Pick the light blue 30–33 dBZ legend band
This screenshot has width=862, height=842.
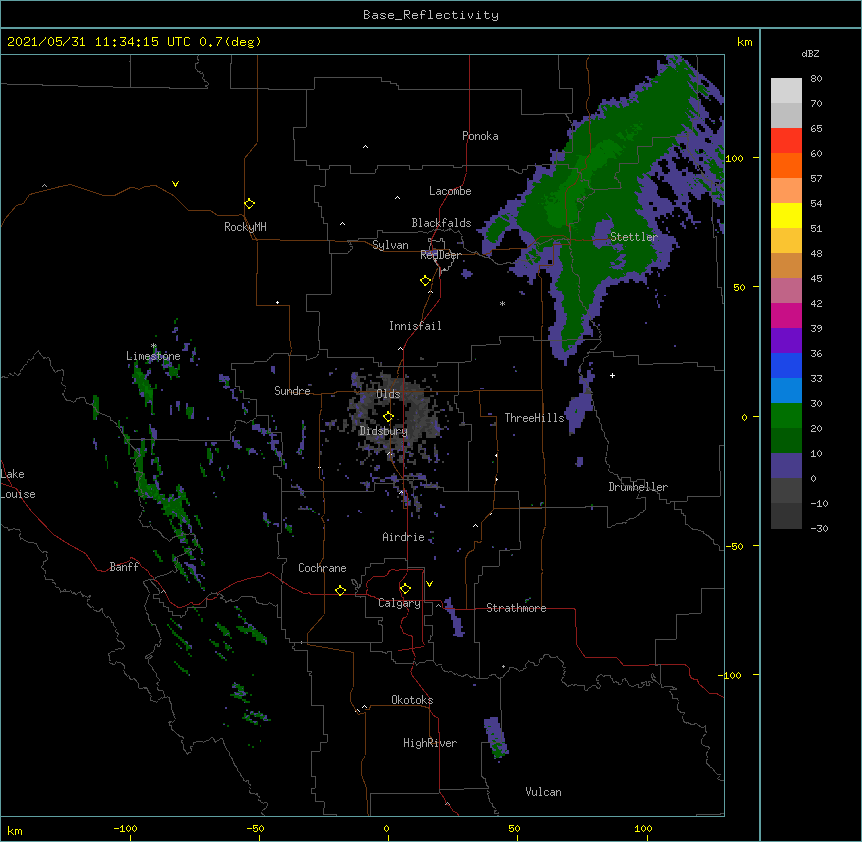click(786, 391)
